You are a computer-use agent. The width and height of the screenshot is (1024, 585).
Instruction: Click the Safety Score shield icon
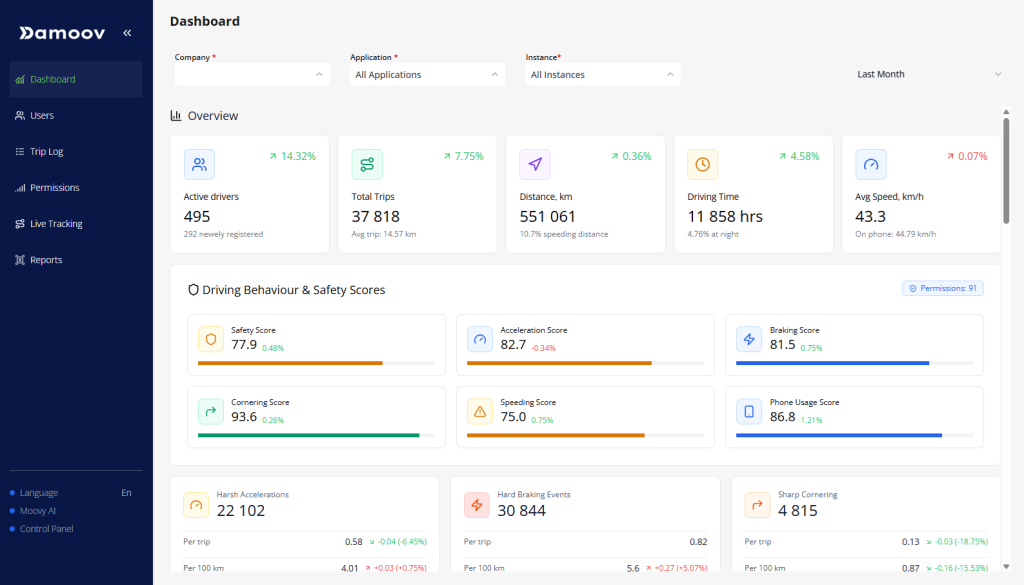pyautogui.click(x=211, y=340)
